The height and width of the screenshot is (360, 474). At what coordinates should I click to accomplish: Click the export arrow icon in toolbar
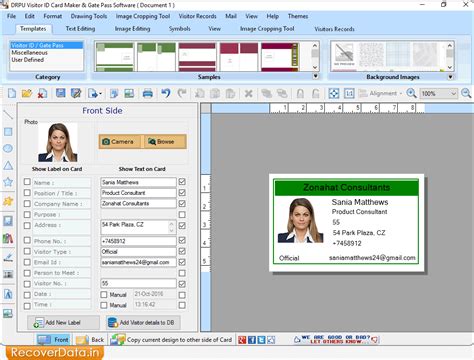click(x=95, y=93)
